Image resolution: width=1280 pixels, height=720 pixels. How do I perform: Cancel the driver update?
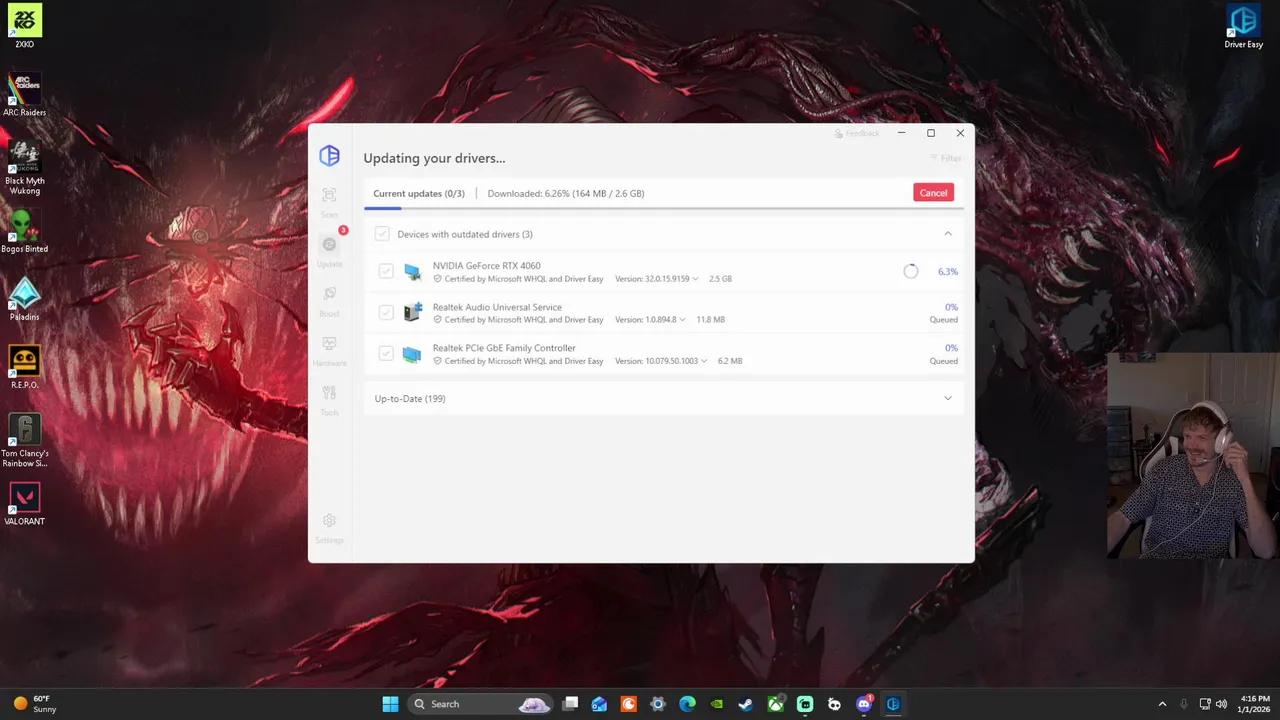click(933, 193)
